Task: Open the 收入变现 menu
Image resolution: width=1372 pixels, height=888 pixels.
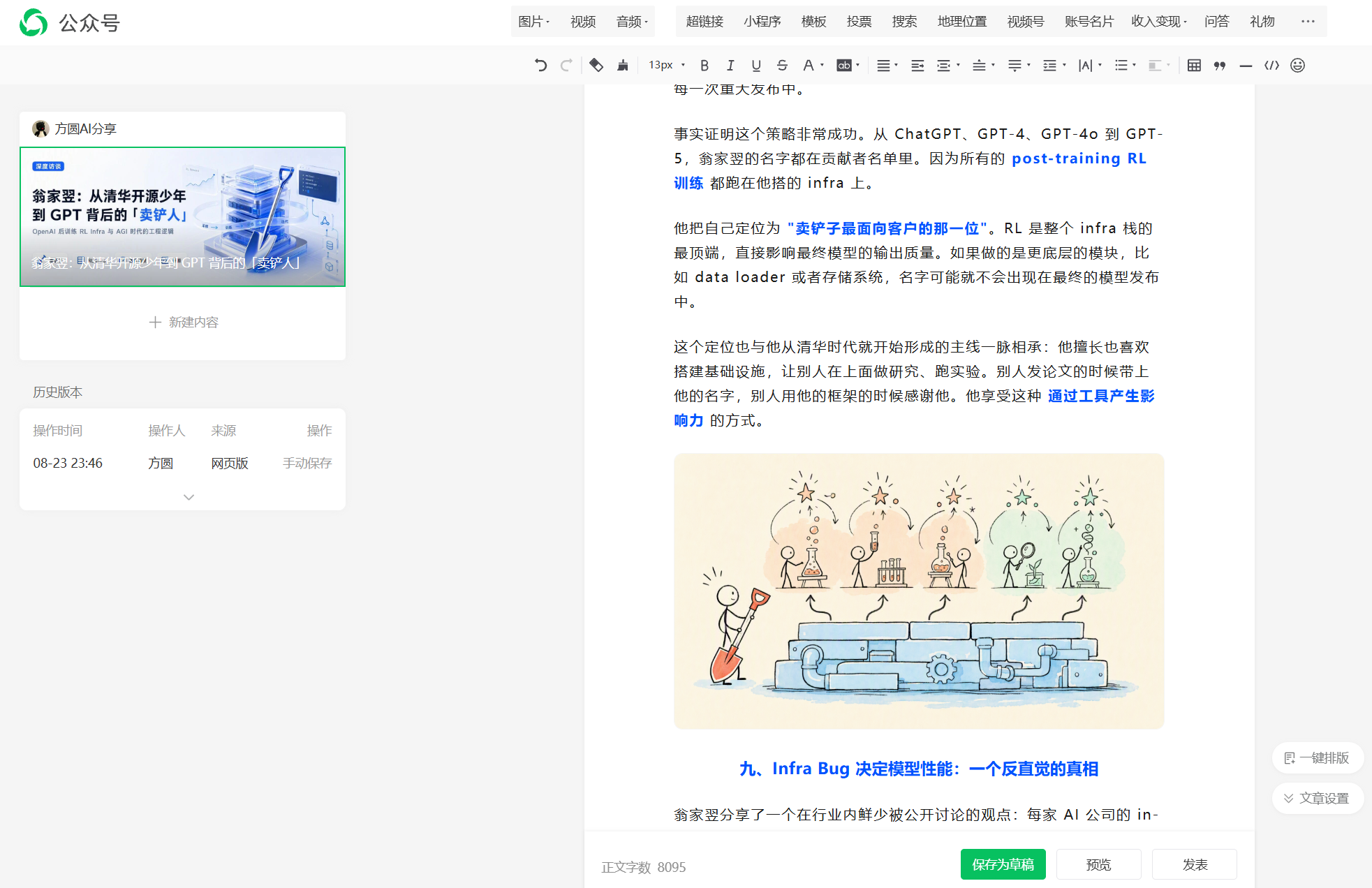Action: 1159,22
